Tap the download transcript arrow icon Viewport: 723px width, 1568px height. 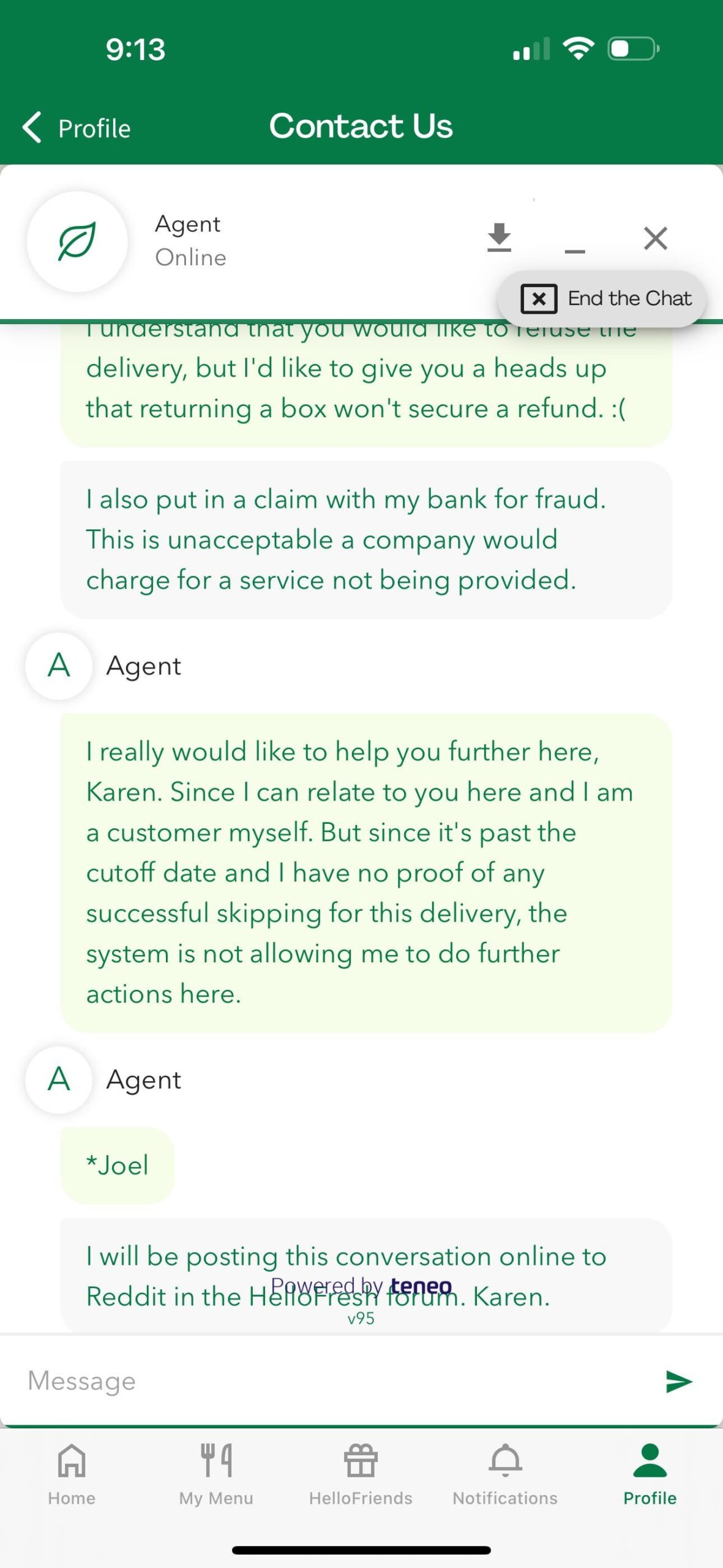tap(499, 238)
